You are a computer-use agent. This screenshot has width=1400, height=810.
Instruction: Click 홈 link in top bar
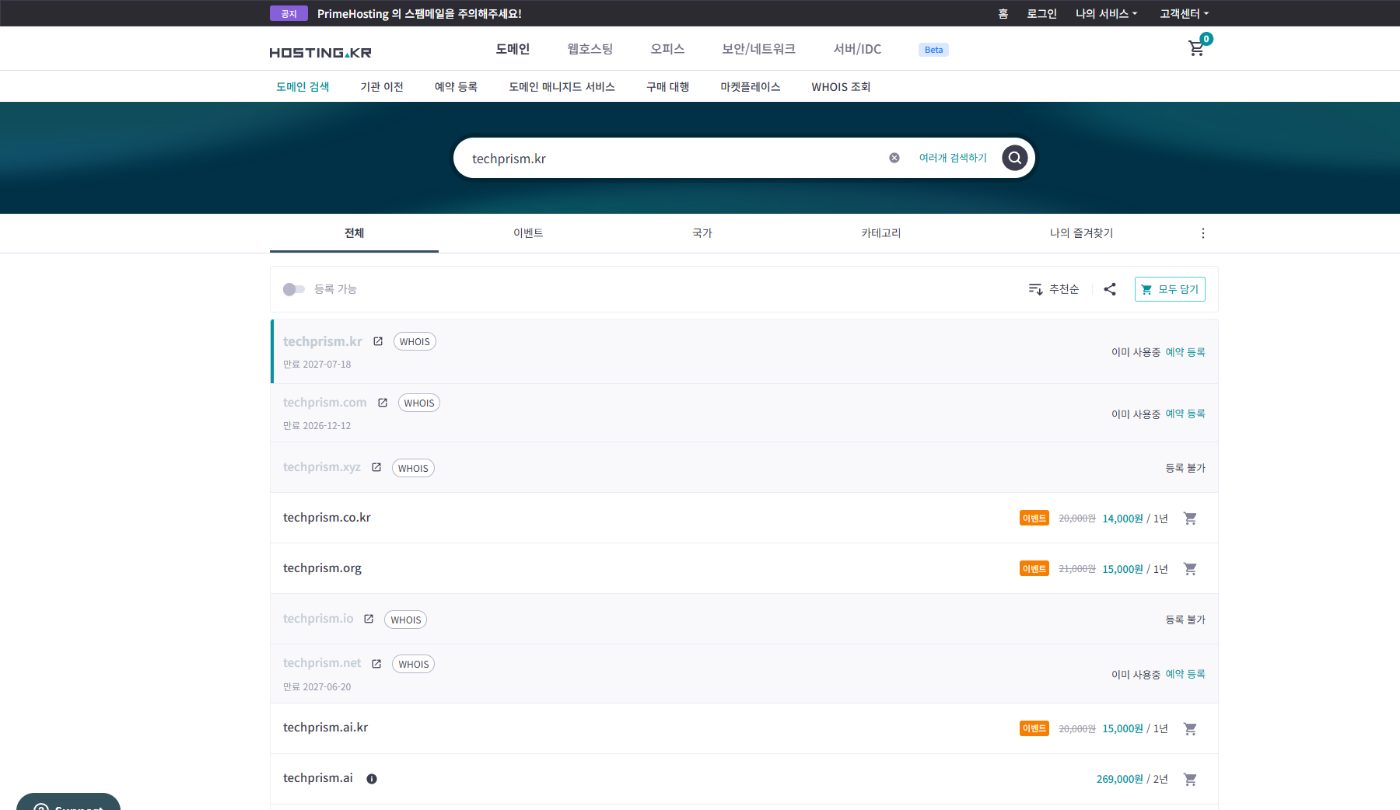[x=1003, y=13]
